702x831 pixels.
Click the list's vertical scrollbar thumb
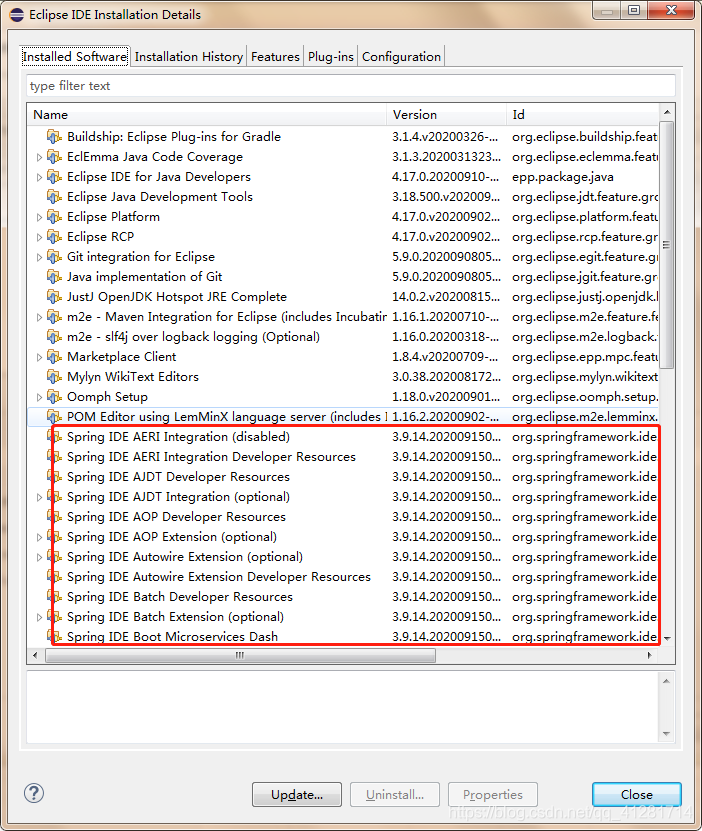667,244
